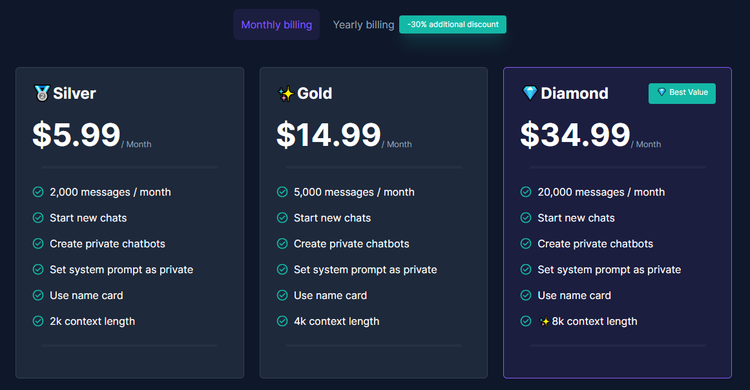Screen dimensions: 750x390
Task: Click check icon beside Silver's Use name card
Action: click(x=38, y=295)
